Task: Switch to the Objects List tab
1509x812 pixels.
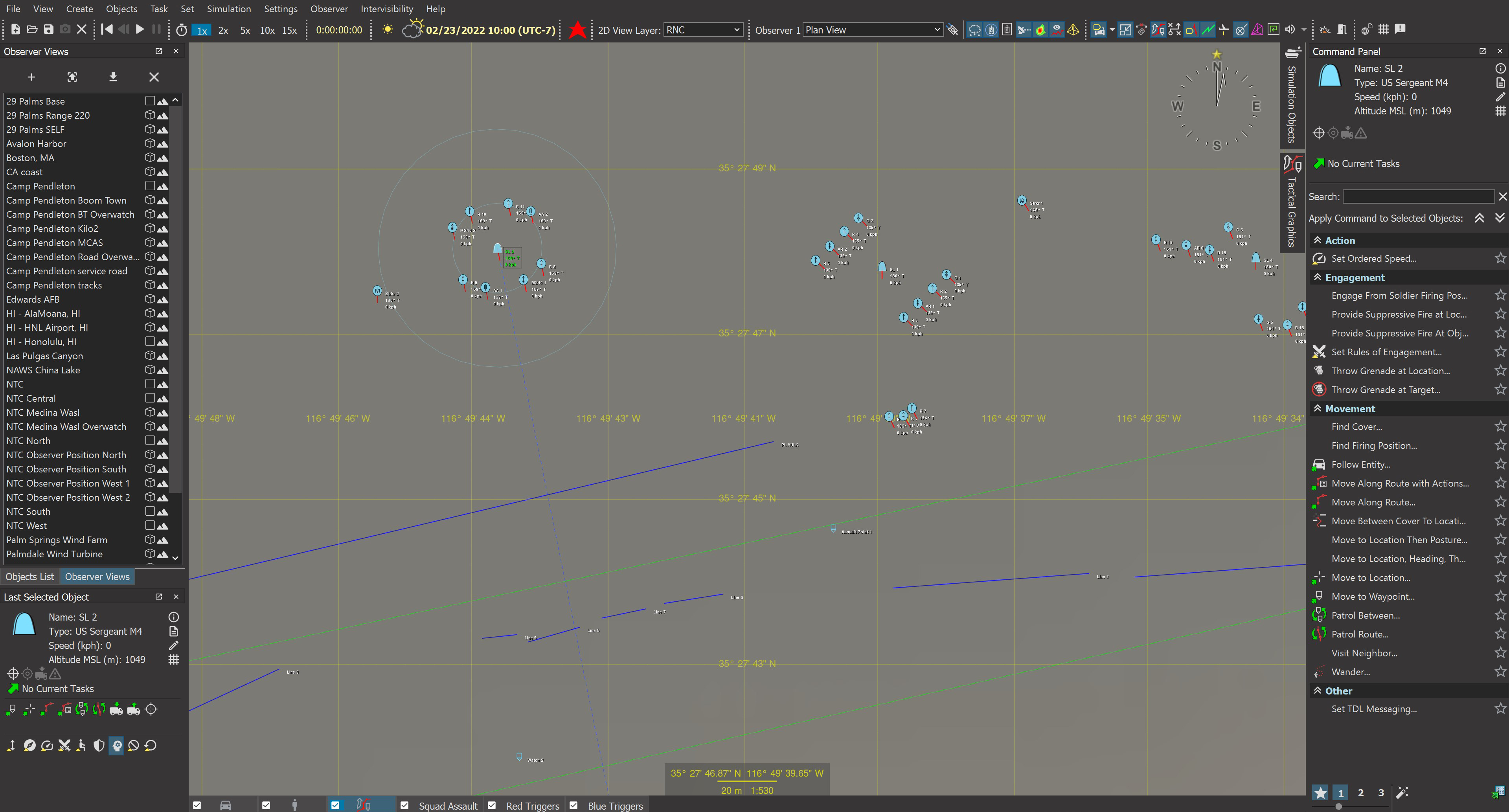Action: (x=30, y=577)
